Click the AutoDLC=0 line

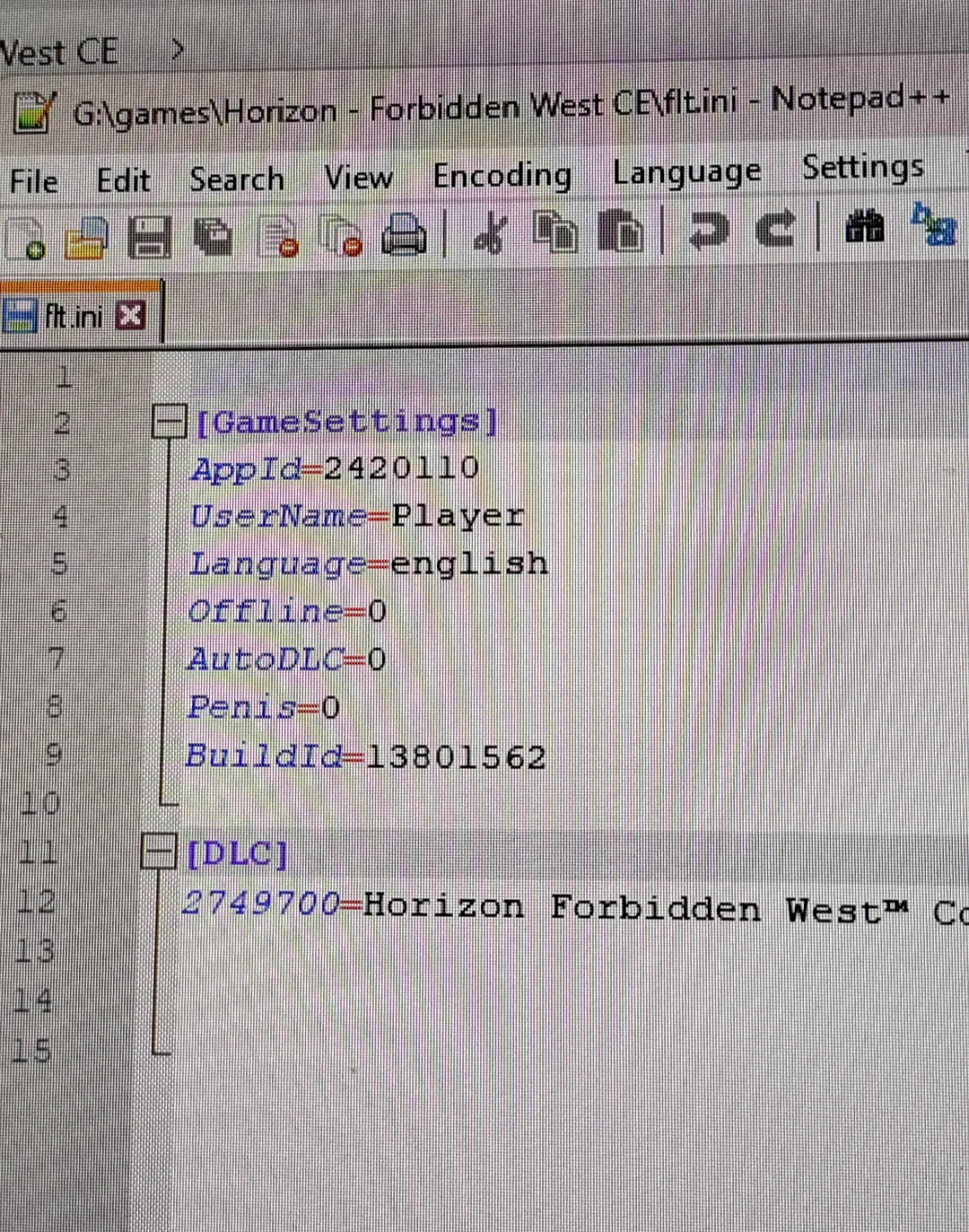[286, 660]
